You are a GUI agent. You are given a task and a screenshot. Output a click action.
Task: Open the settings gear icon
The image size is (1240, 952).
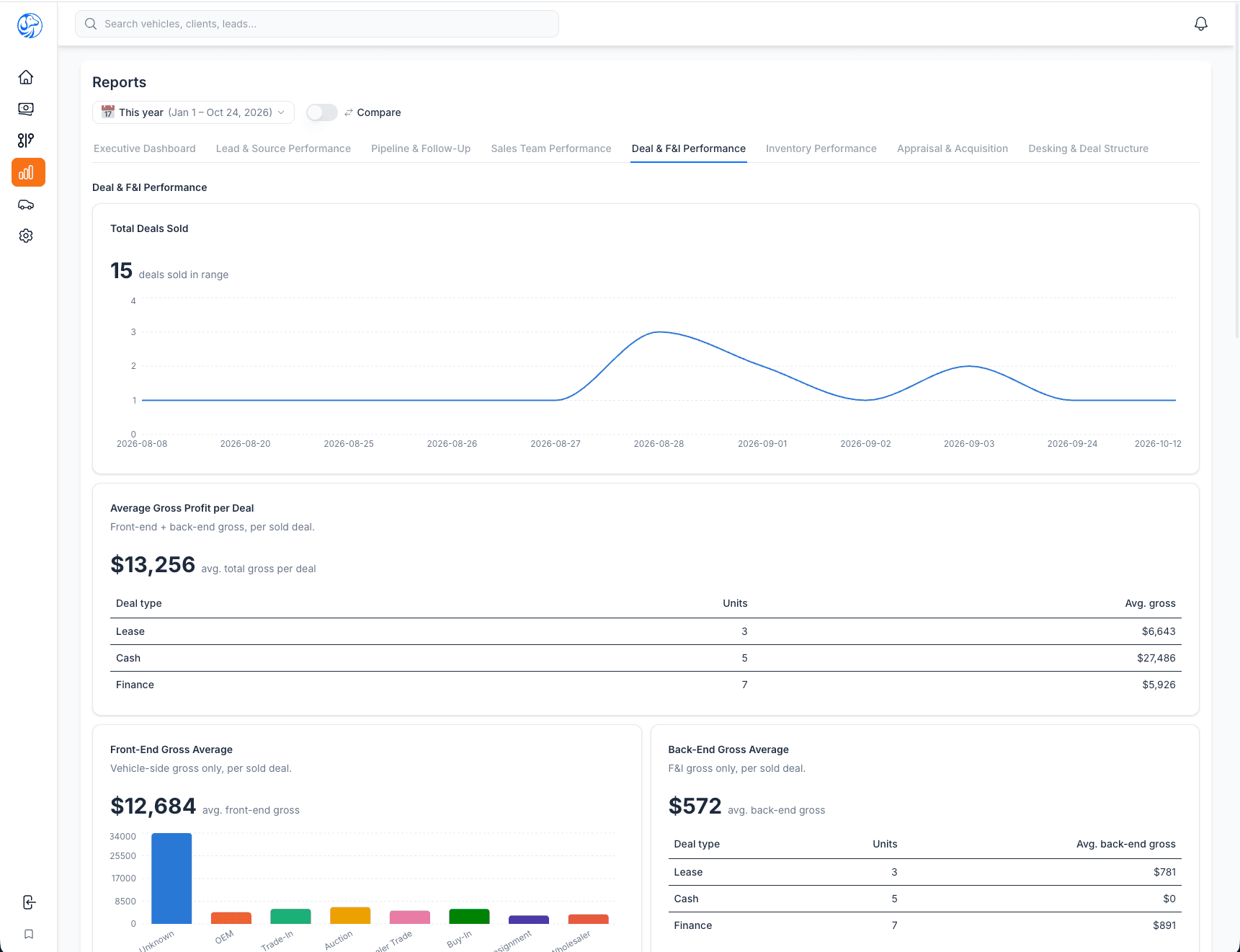click(x=26, y=236)
